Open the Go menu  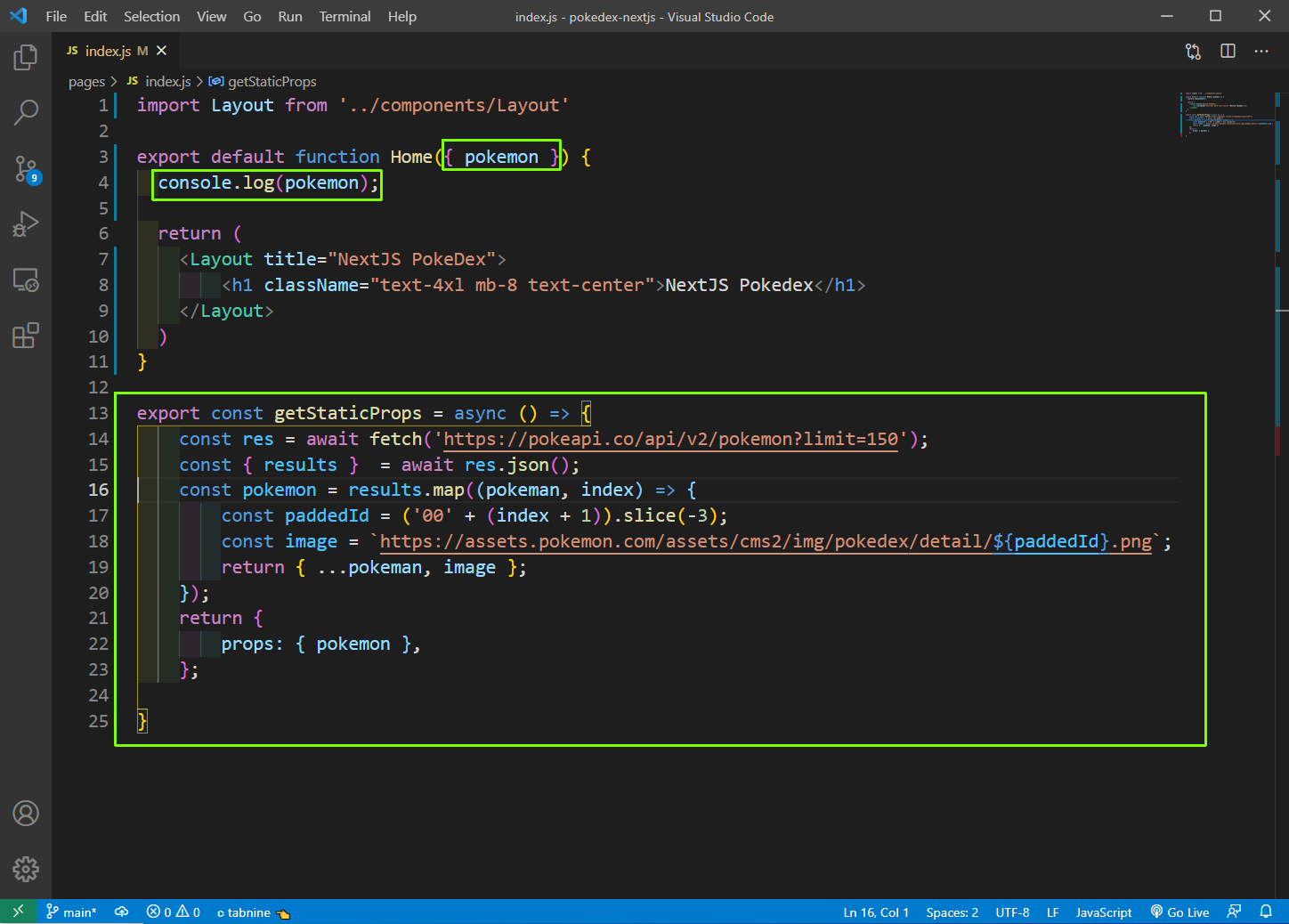(x=252, y=16)
